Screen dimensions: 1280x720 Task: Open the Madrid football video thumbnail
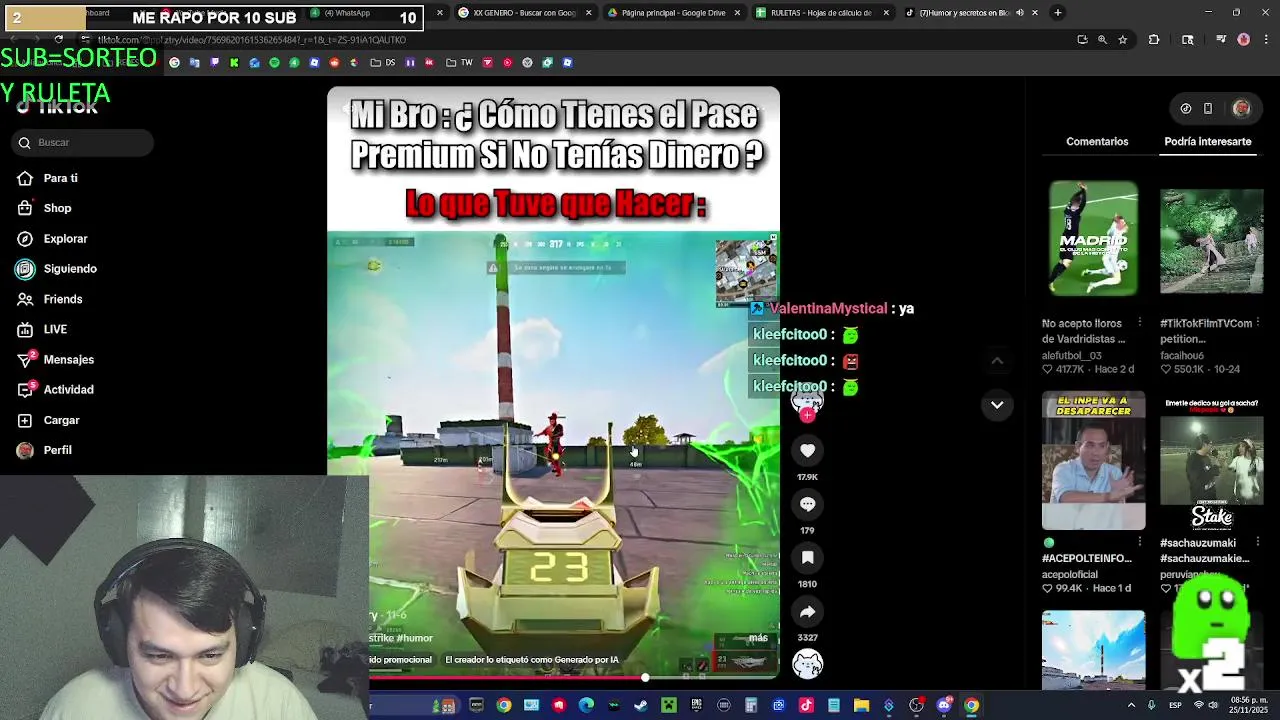click(x=1093, y=238)
